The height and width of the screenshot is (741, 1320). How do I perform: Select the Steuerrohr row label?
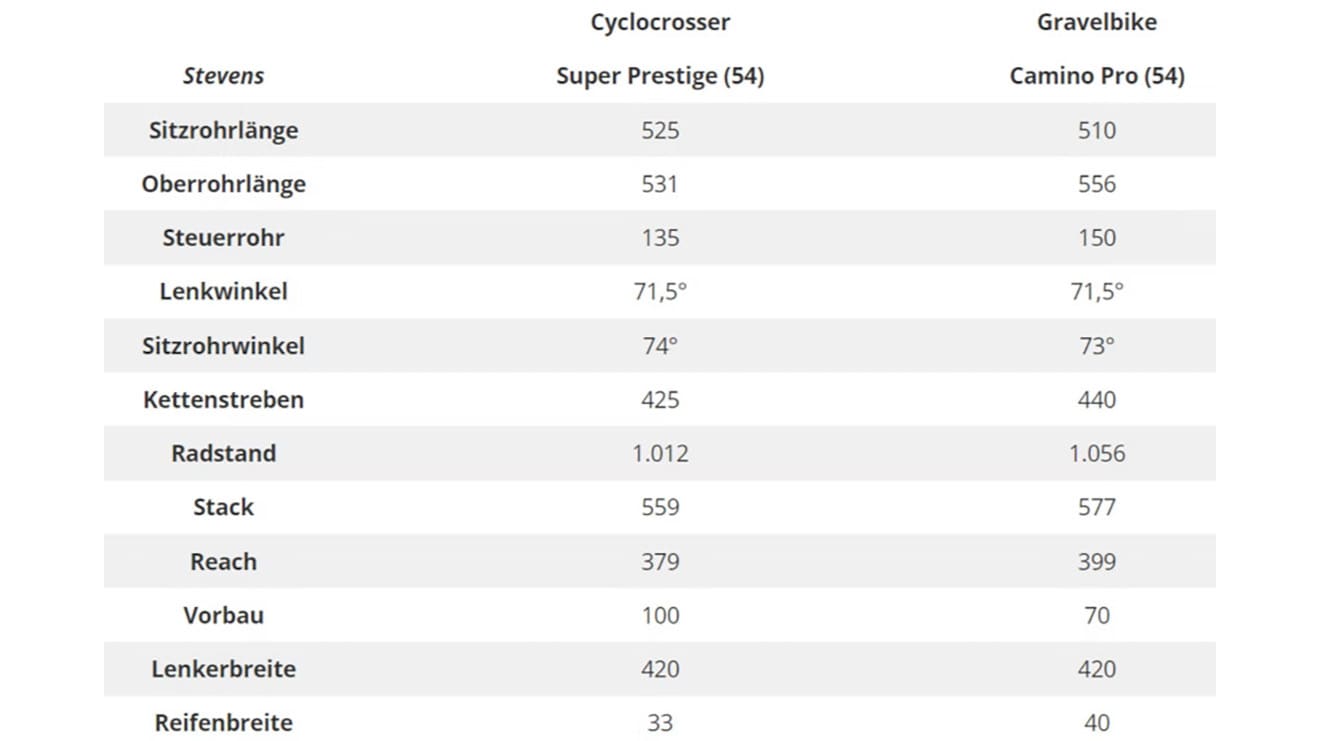pyautogui.click(x=223, y=238)
